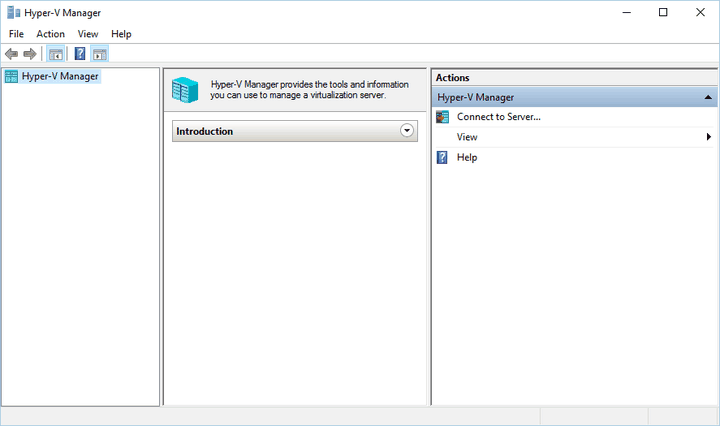Click the Help icon in Actions pane

pyautogui.click(x=442, y=157)
